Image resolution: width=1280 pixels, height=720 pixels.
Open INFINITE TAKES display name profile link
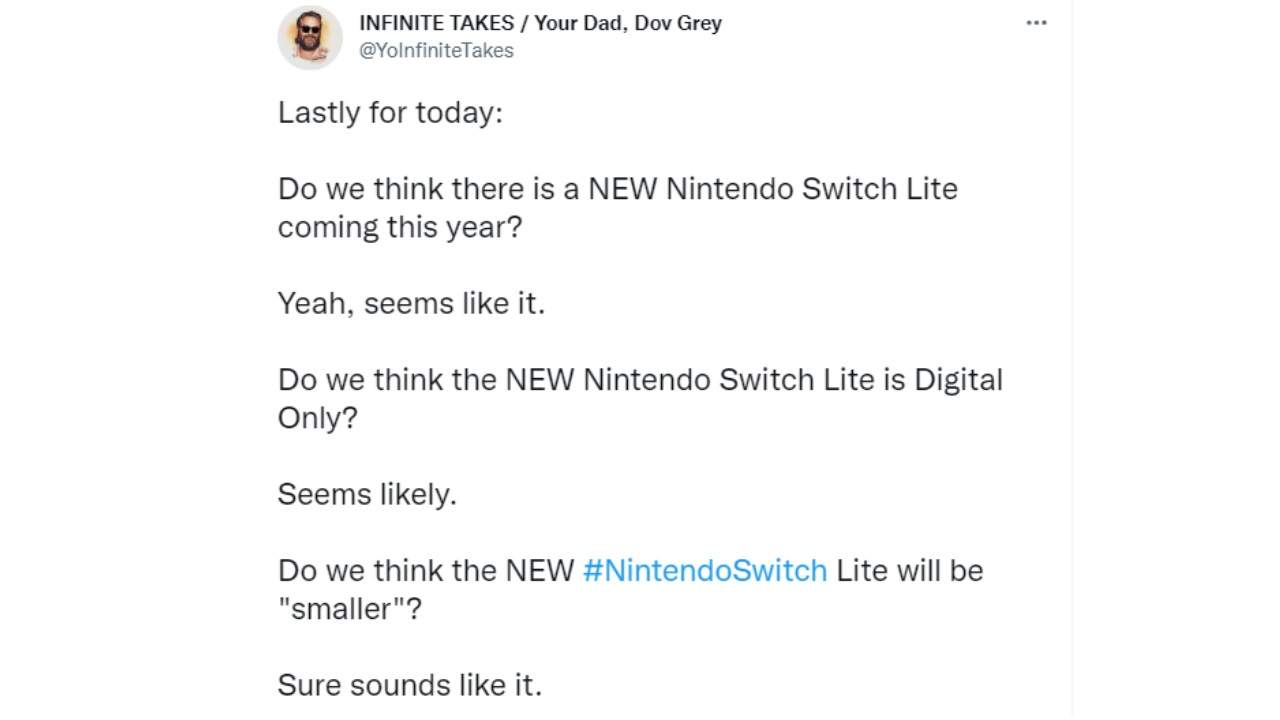click(x=435, y=23)
